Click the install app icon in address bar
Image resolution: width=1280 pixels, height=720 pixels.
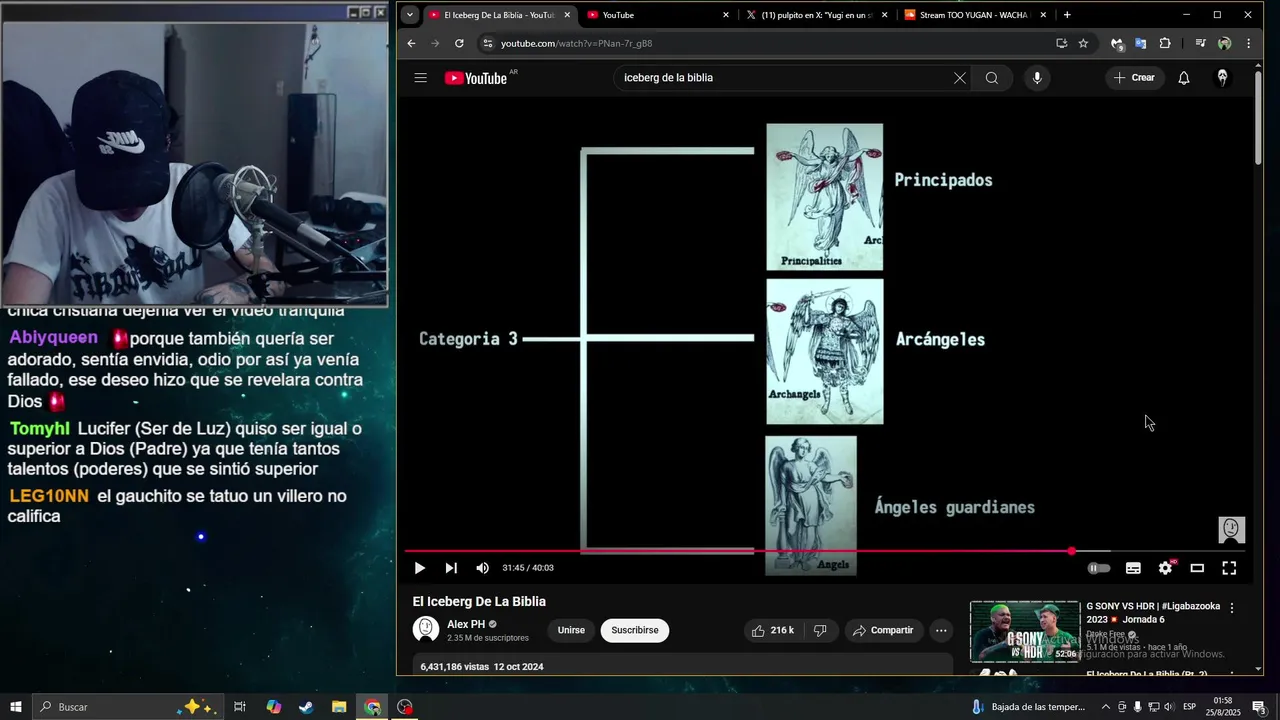(1061, 43)
